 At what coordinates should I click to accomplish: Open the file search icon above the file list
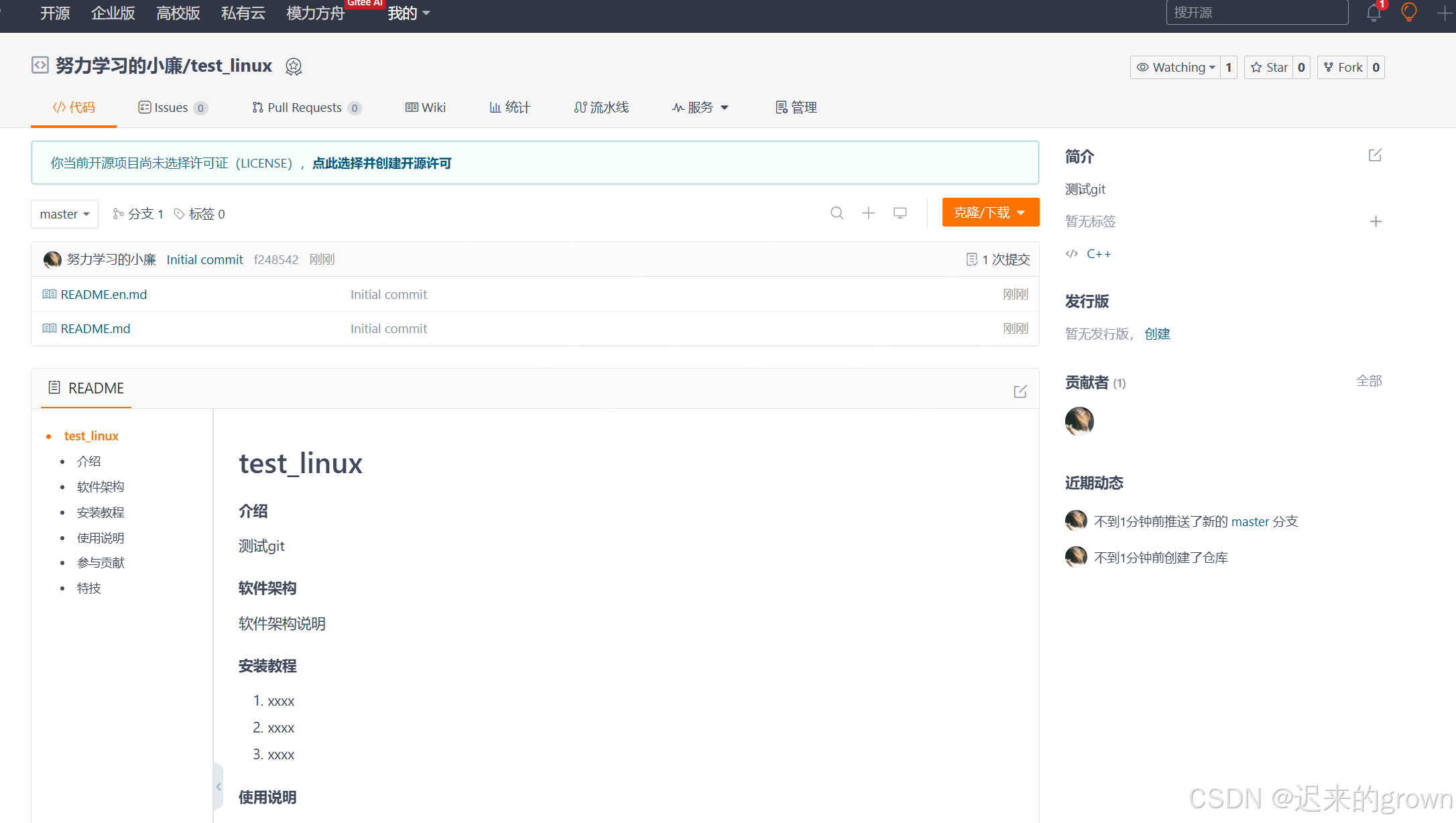[x=837, y=212]
